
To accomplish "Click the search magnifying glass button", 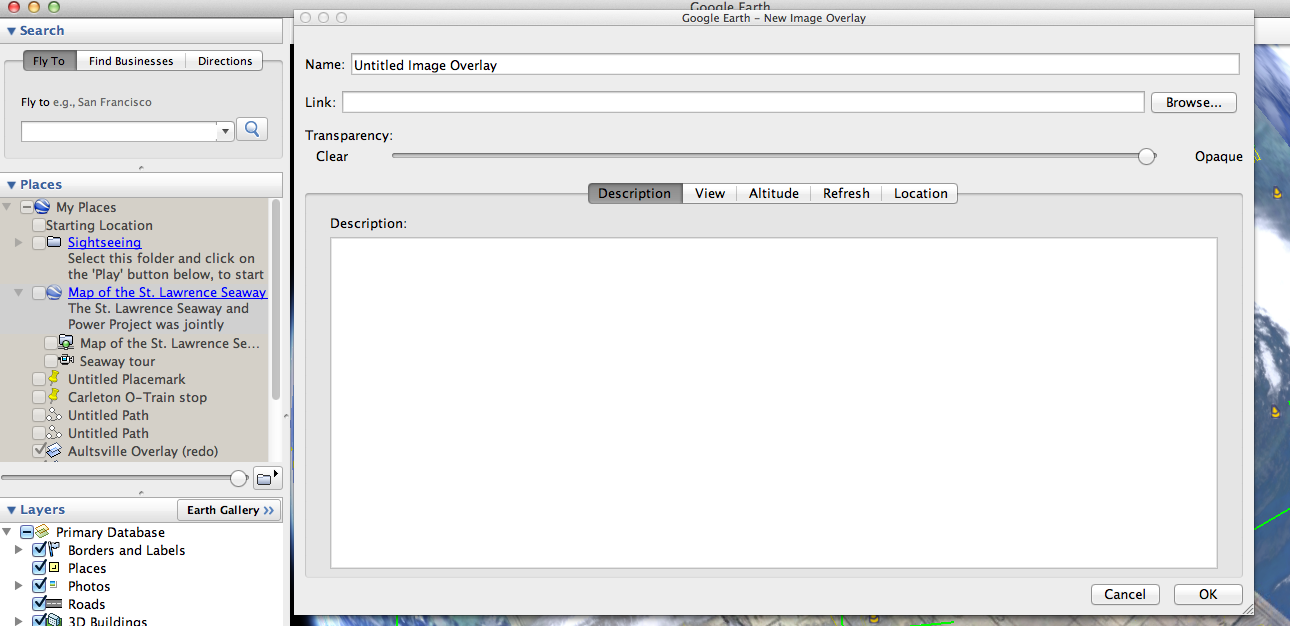I will click(x=252, y=129).
